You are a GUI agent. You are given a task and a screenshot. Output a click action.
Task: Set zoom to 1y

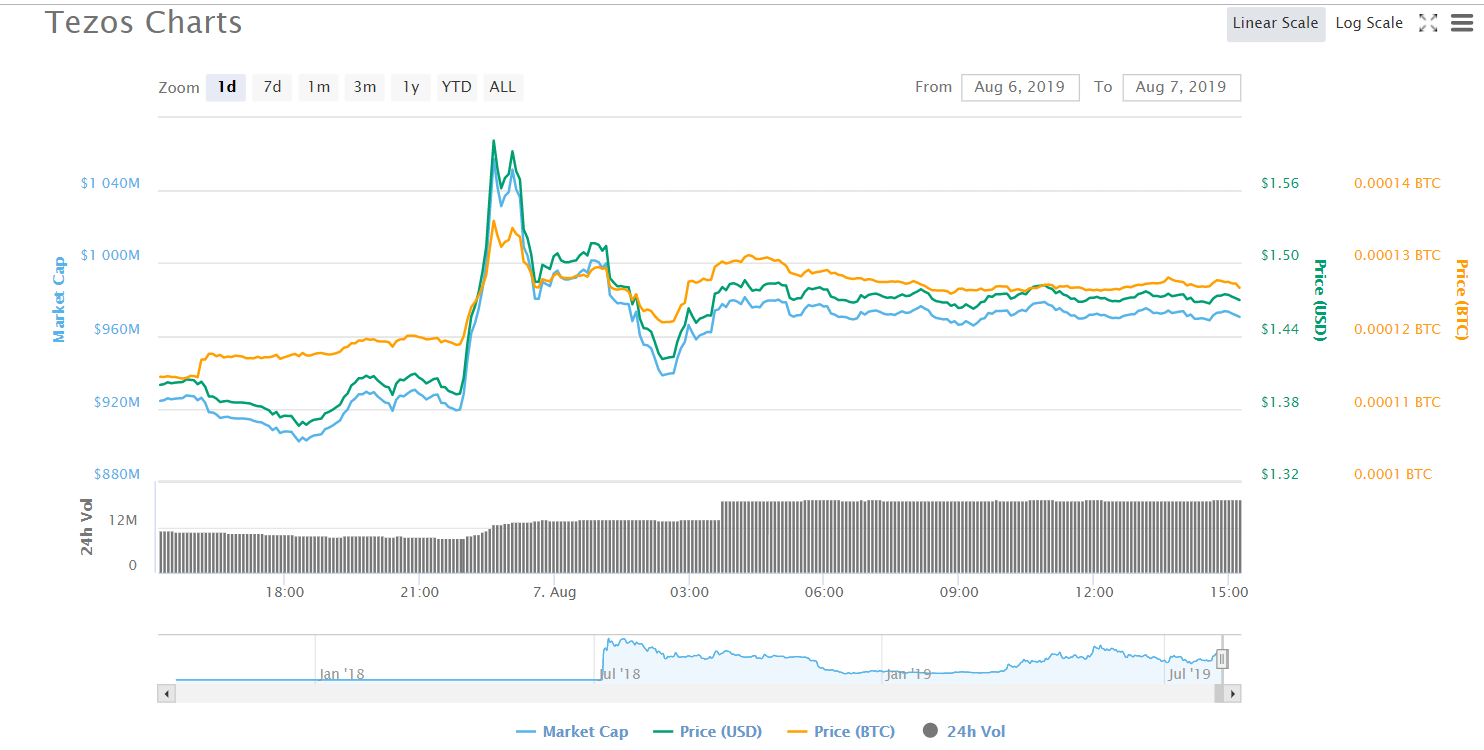(411, 87)
